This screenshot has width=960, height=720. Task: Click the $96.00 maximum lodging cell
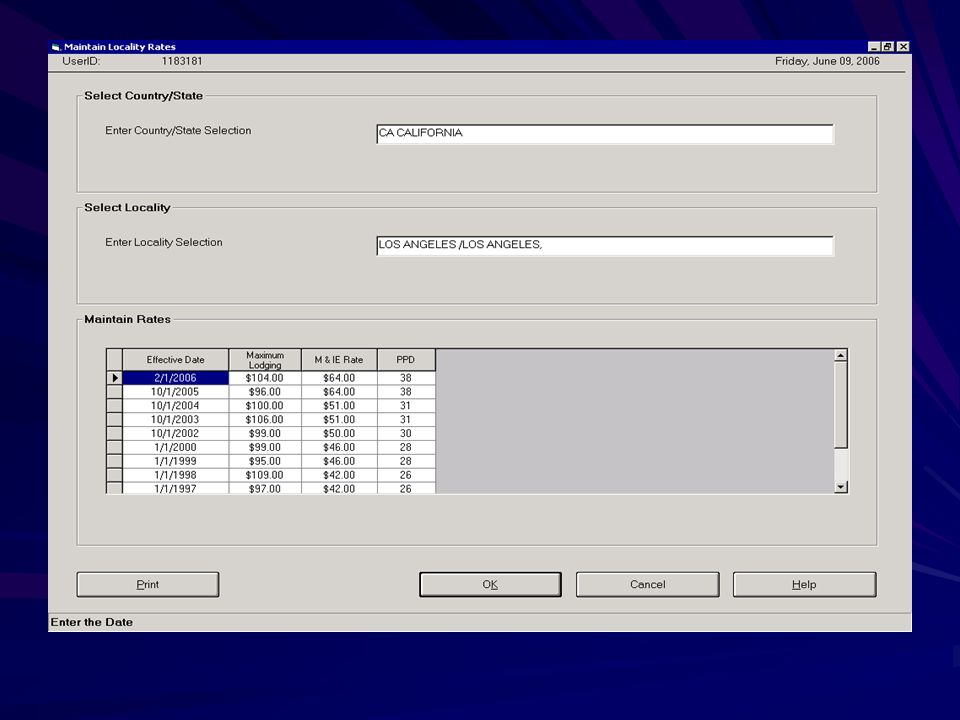click(x=265, y=392)
